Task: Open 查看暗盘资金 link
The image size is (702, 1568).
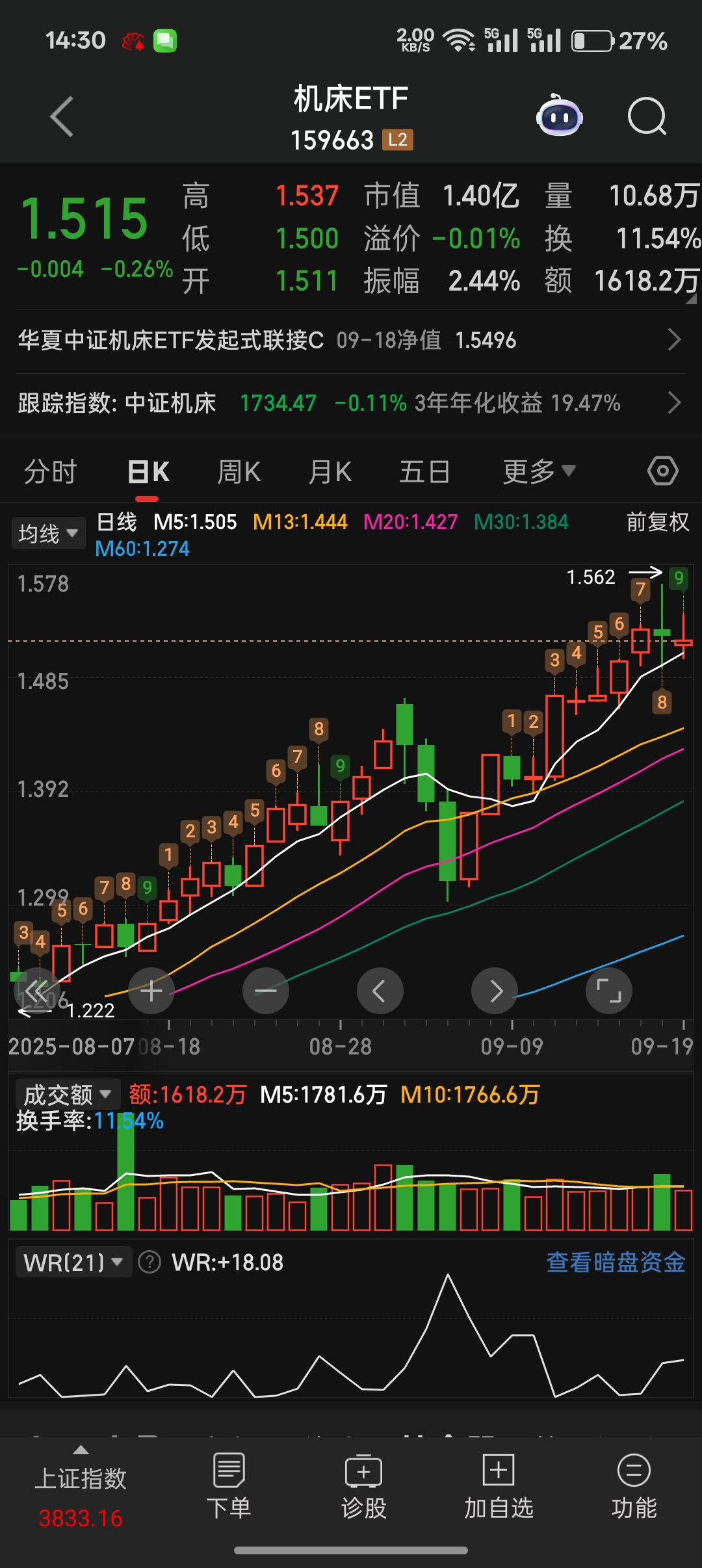Action: pyautogui.click(x=616, y=1262)
